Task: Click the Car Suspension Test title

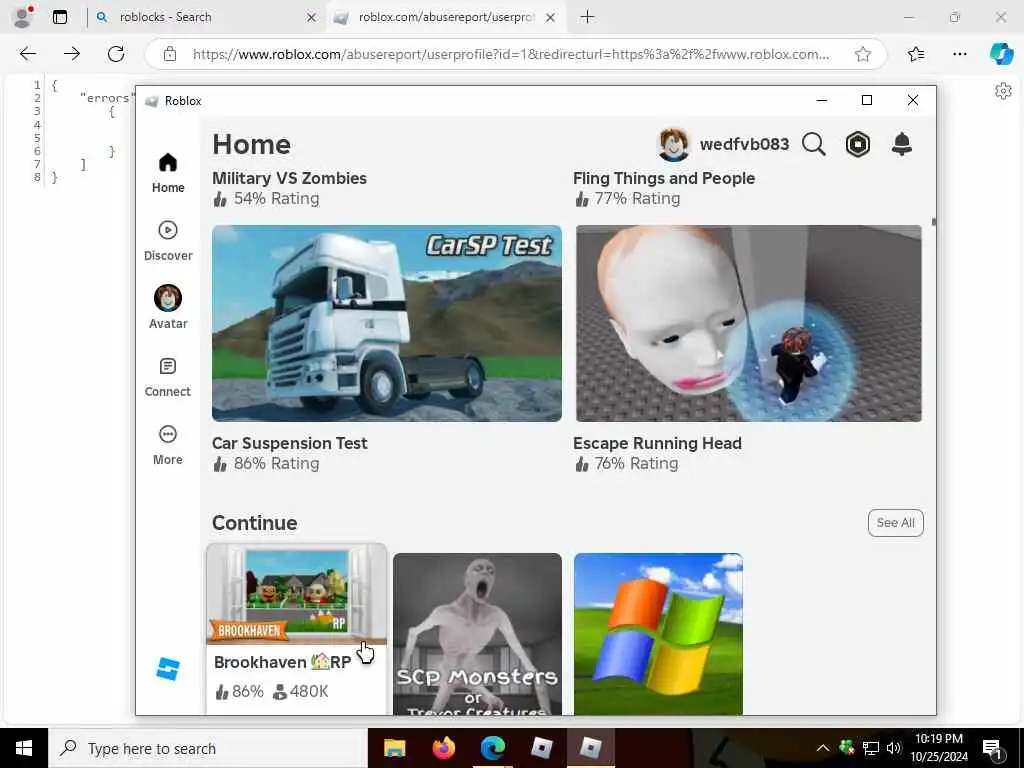Action: click(x=289, y=443)
